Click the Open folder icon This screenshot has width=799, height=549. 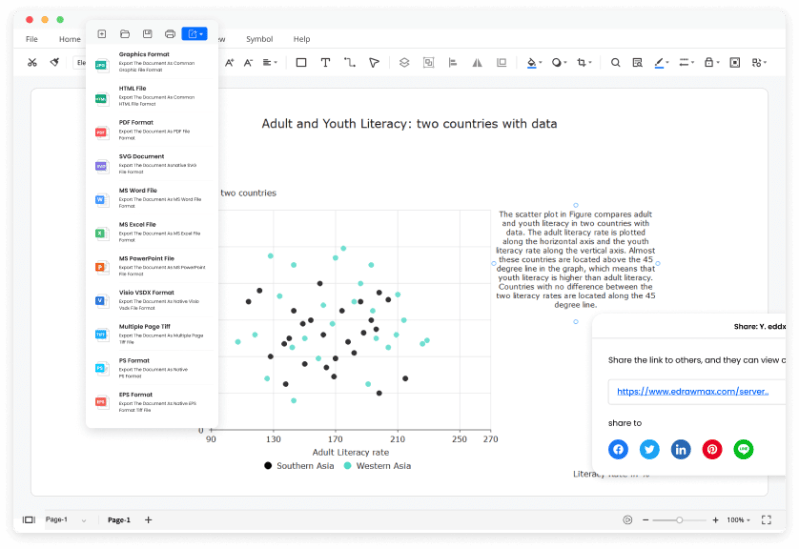pyautogui.click(x=125, y=34)
